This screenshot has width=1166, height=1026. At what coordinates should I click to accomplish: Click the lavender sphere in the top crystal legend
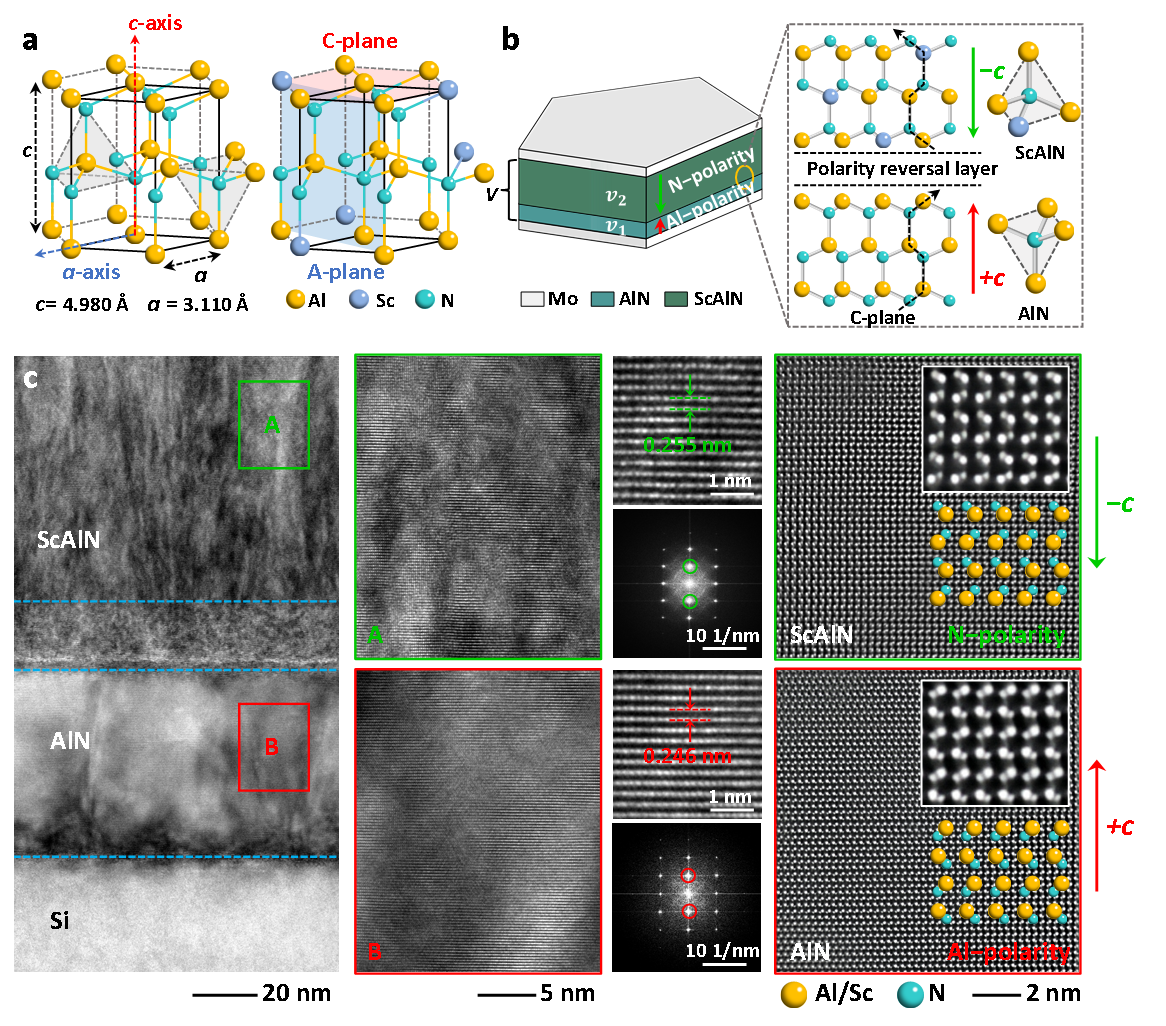pyautogui.click(x=359, y=299)
